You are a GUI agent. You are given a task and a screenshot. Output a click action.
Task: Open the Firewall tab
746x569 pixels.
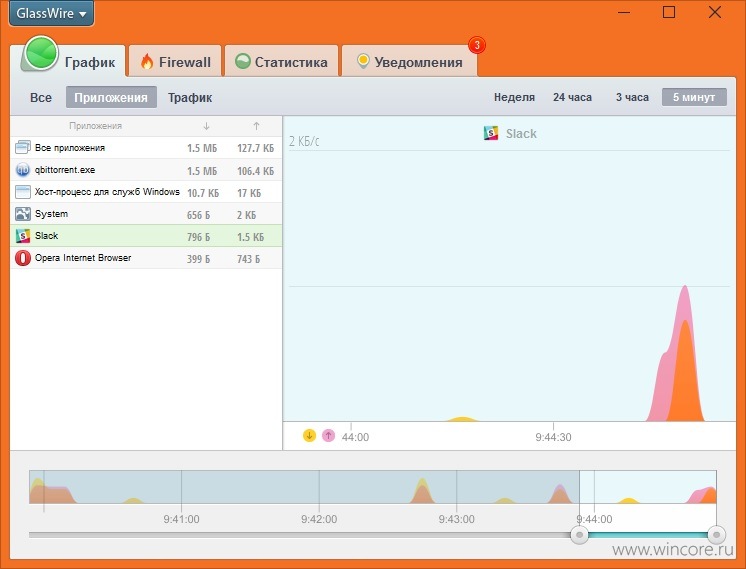tap(175, 61)
